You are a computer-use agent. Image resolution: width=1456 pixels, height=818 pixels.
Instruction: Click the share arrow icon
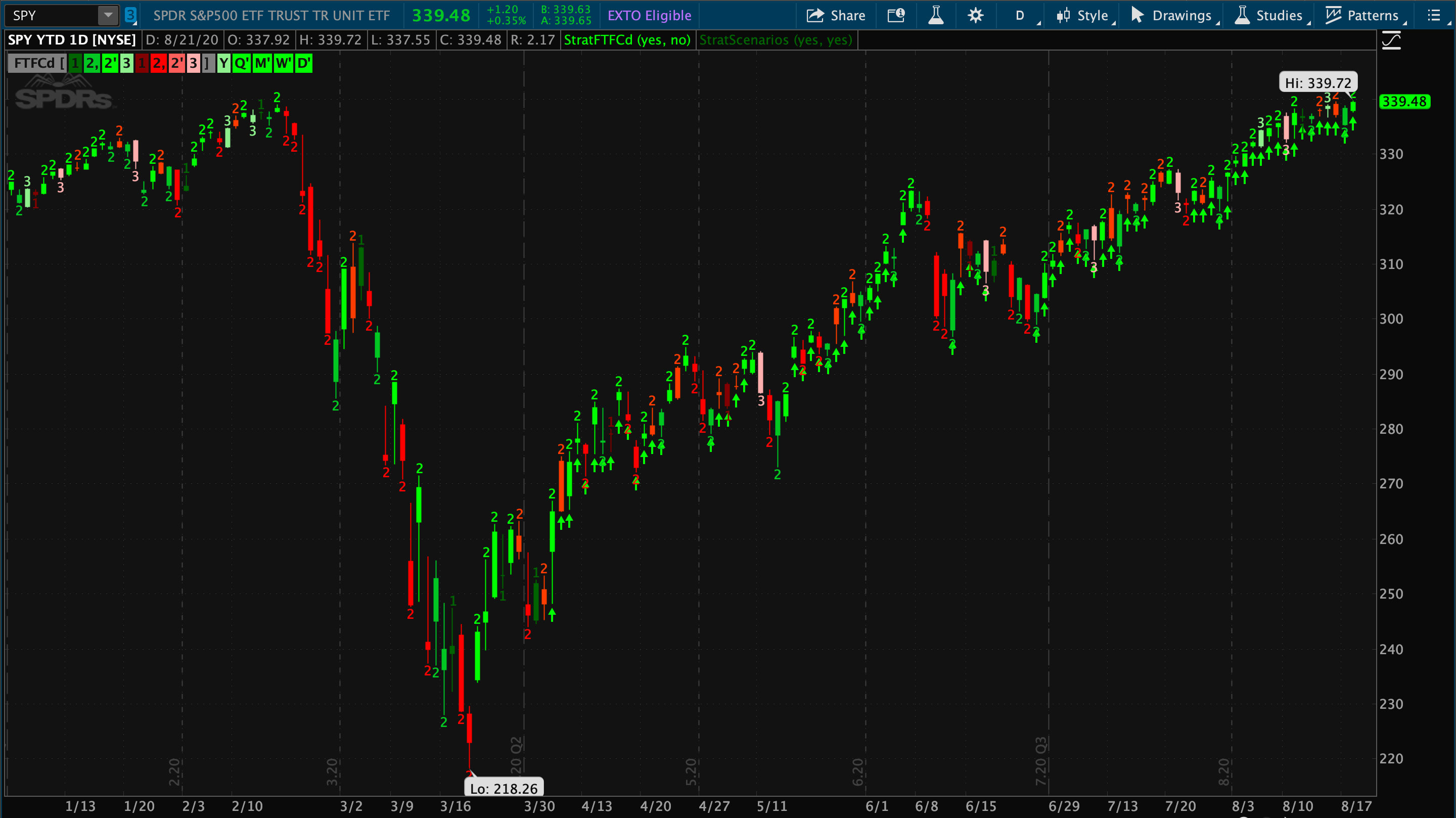pyautogui.click(x=815, y=15)
